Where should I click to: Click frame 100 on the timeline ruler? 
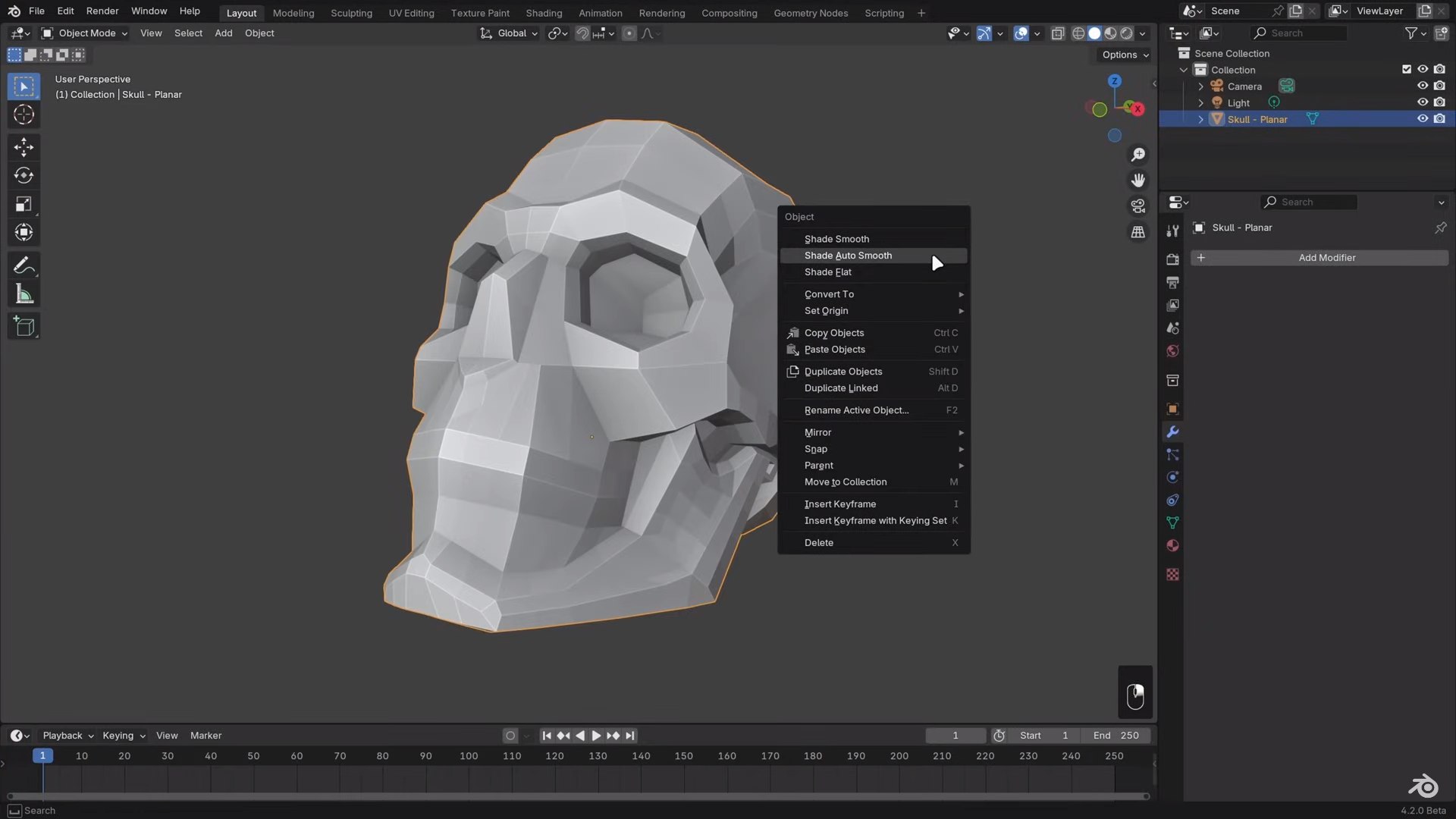[x=469, y=756]
